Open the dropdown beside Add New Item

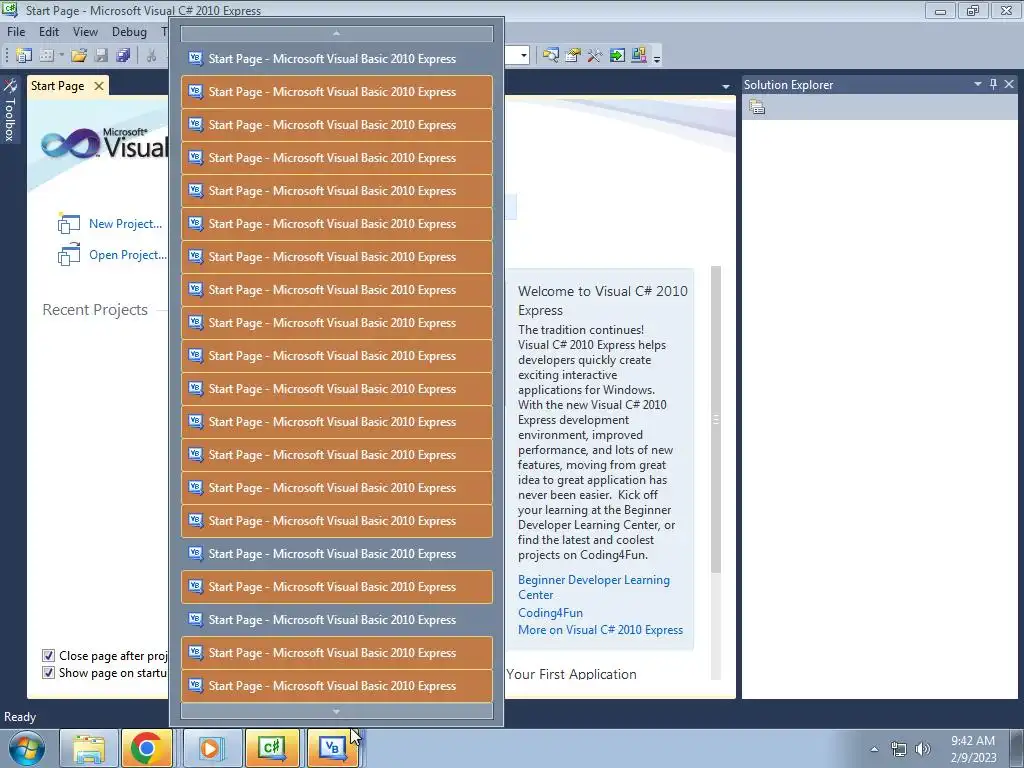pyautogui.click(x=61, y=56)
